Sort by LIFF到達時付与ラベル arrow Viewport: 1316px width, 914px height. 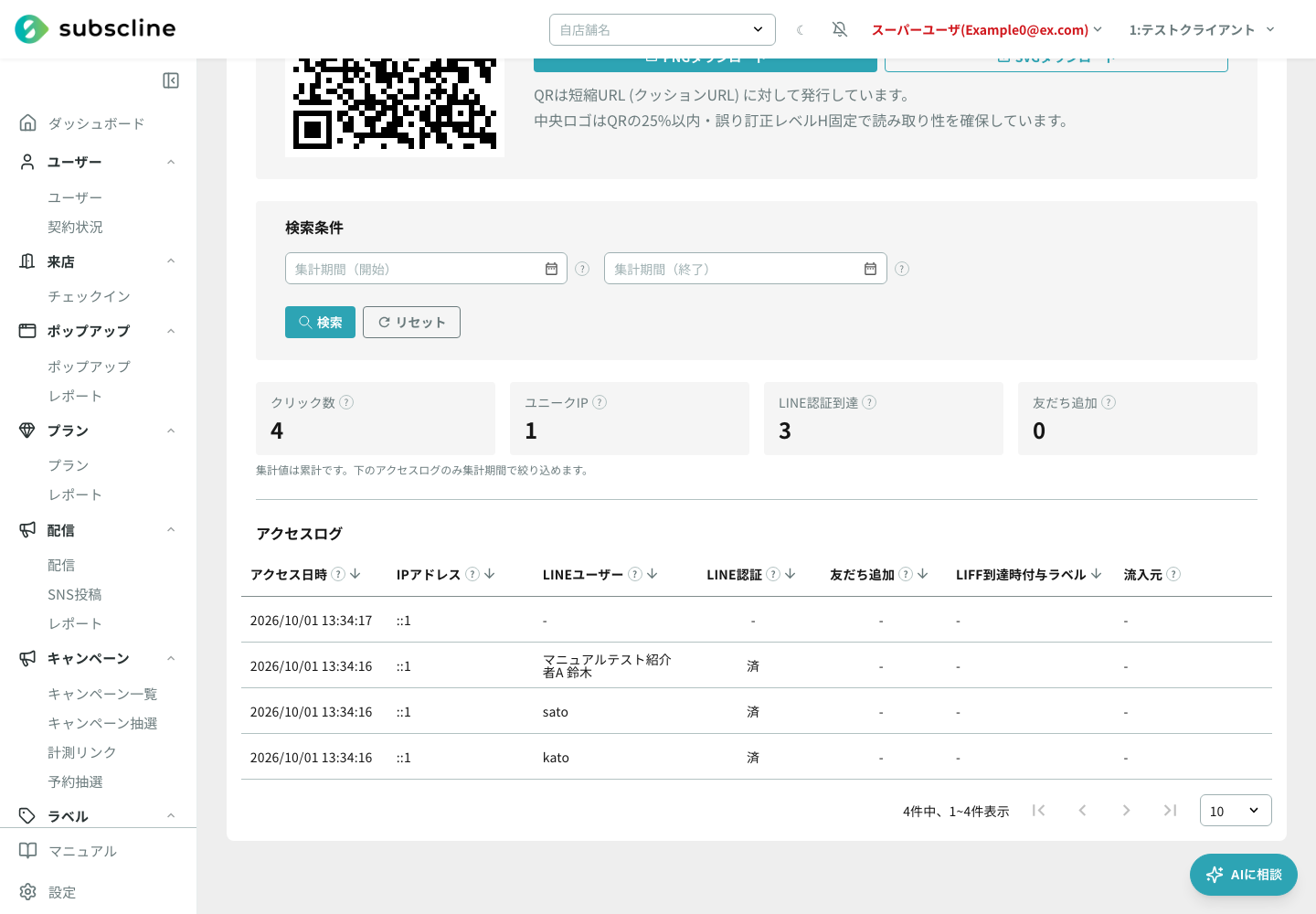click(1097, 574)
